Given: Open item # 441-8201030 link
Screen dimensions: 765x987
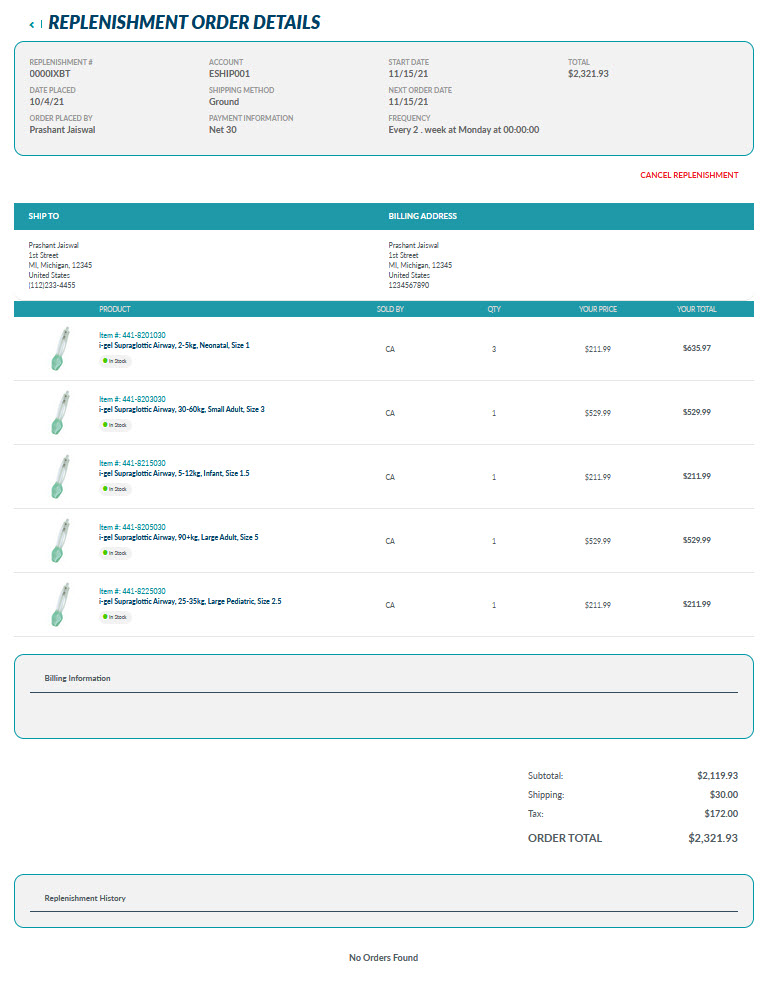Looking at the screenshot, I should point(132,335).
